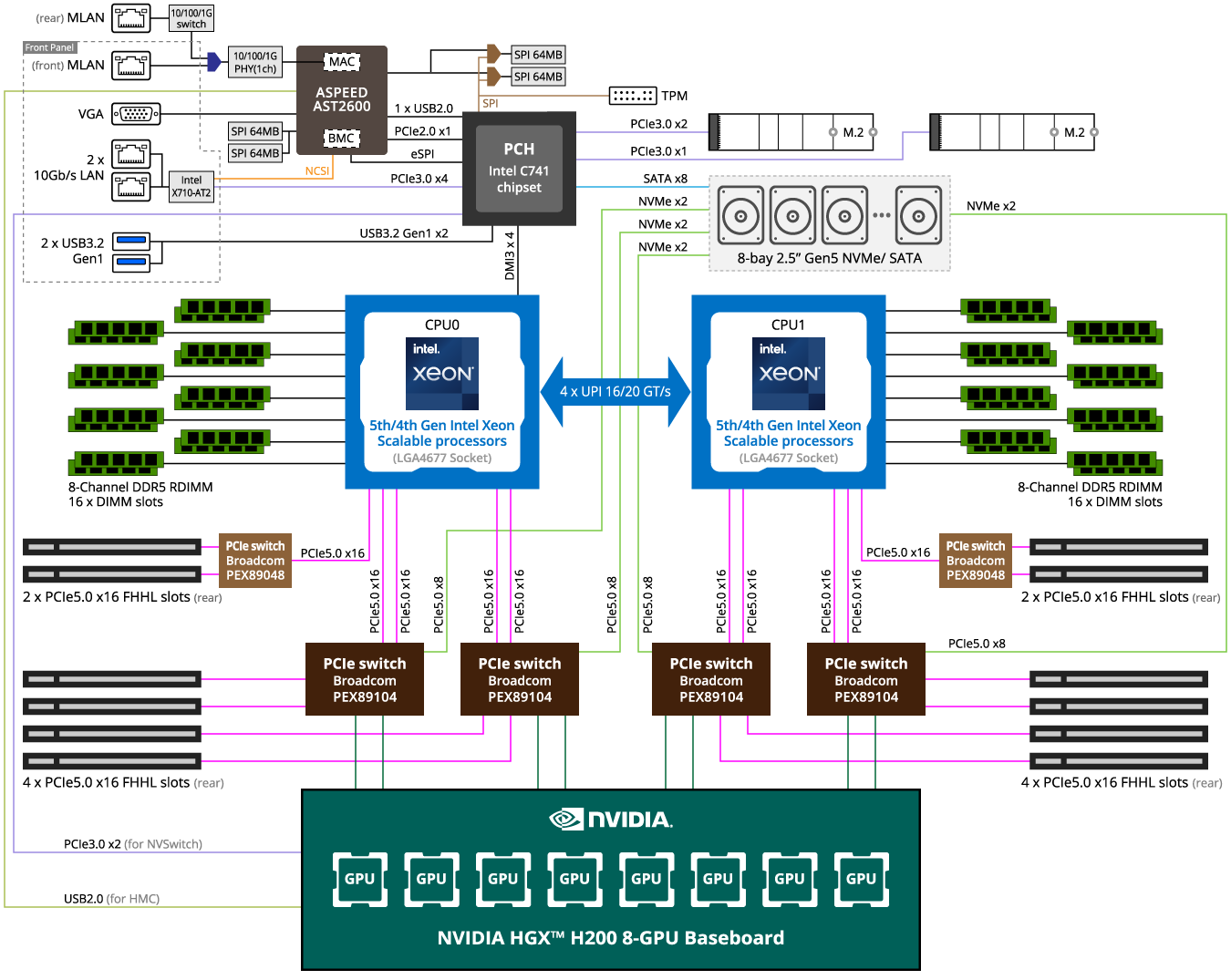Click the PCIe3.0 x4 line label

[x=419, y=179]
